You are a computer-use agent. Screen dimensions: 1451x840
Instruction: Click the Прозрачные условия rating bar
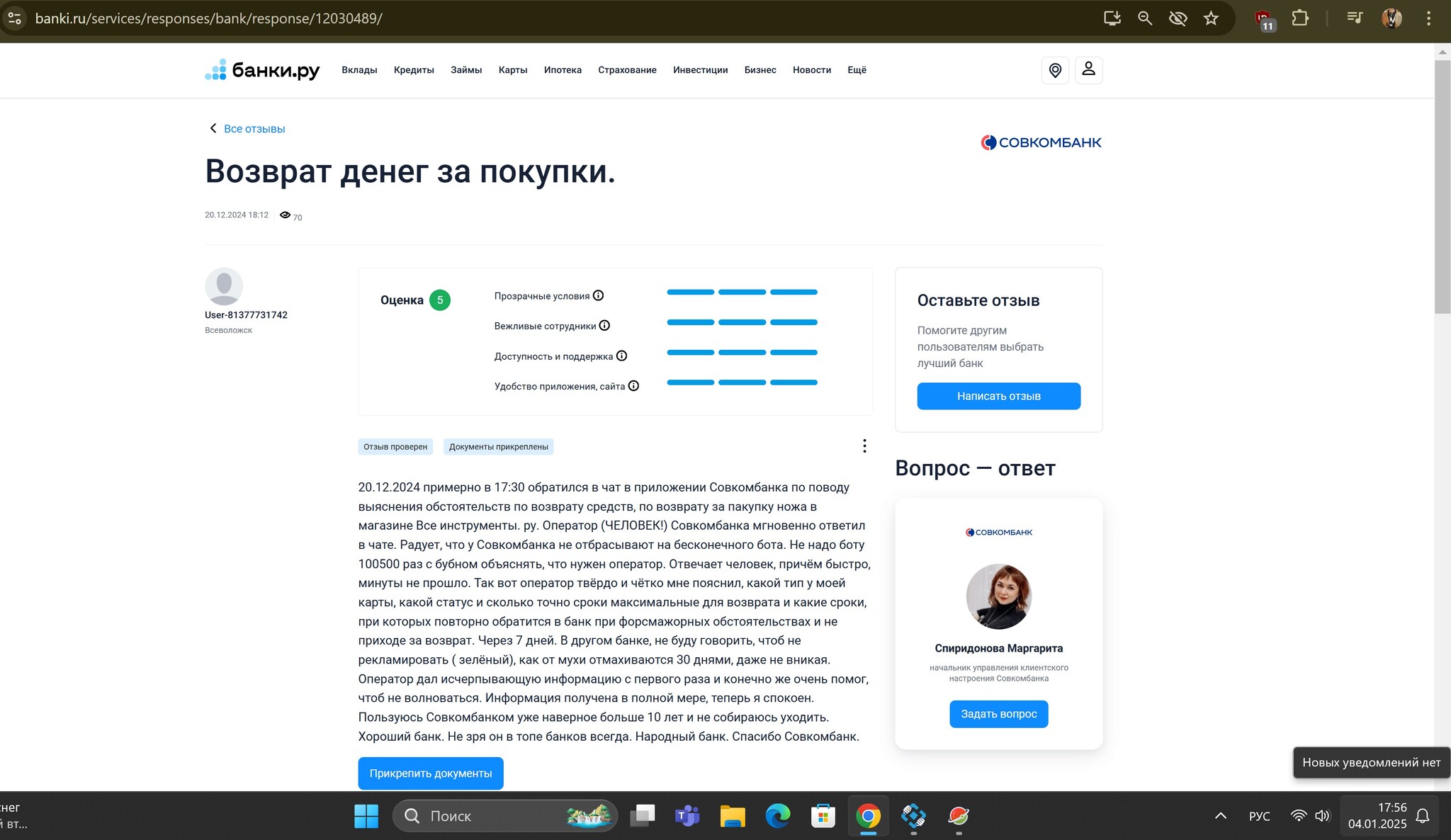(742, 292)
